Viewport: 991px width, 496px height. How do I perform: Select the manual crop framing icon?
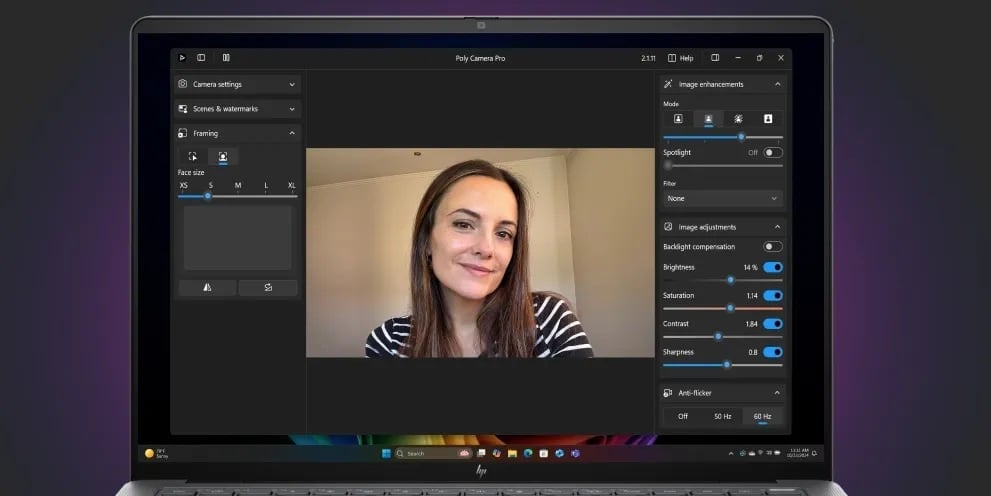[193, 157]
